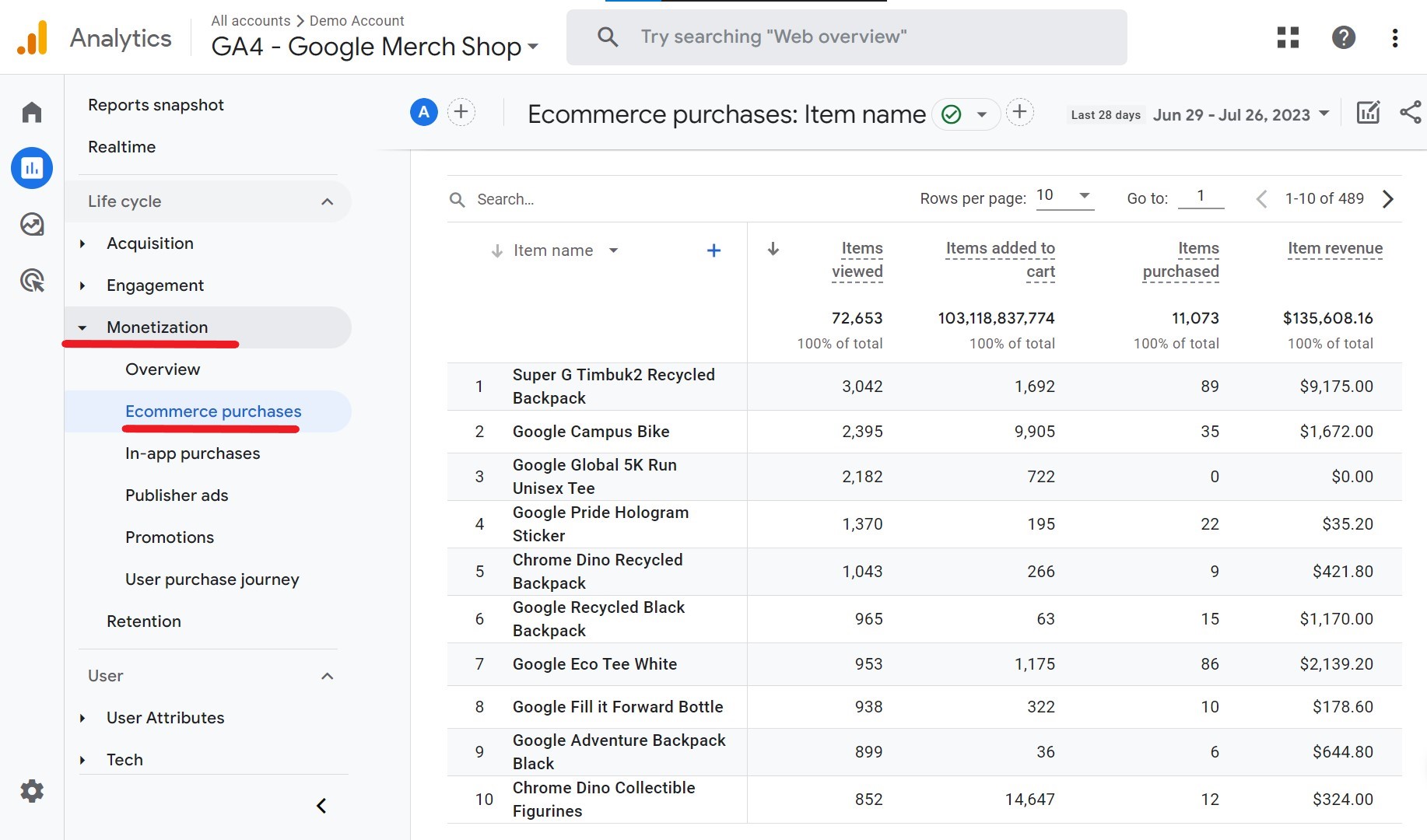Click the Items viewed column header
Screen dimensions: 1427x840
point(857,260)
